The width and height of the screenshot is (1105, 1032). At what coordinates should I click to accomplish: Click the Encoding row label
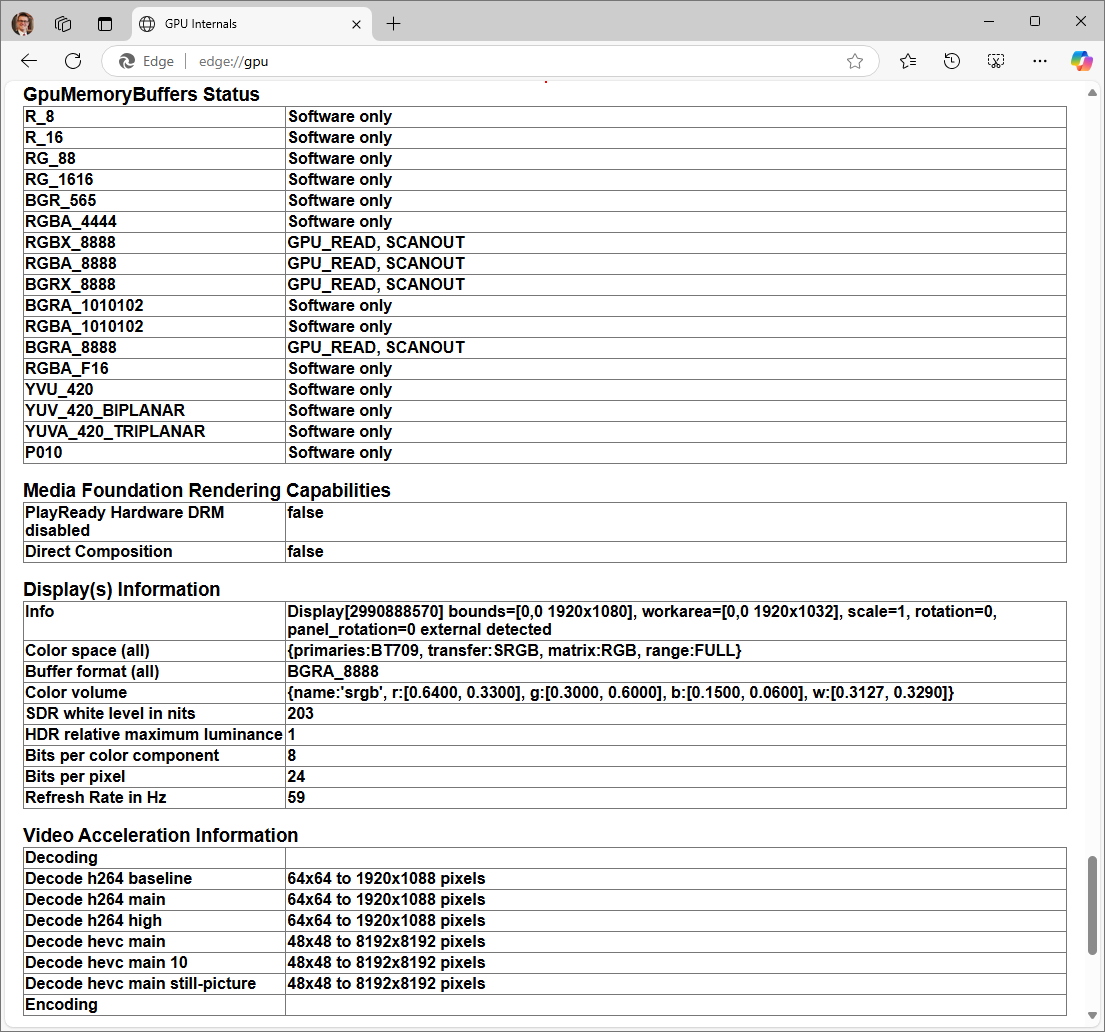coord(61,1005)
